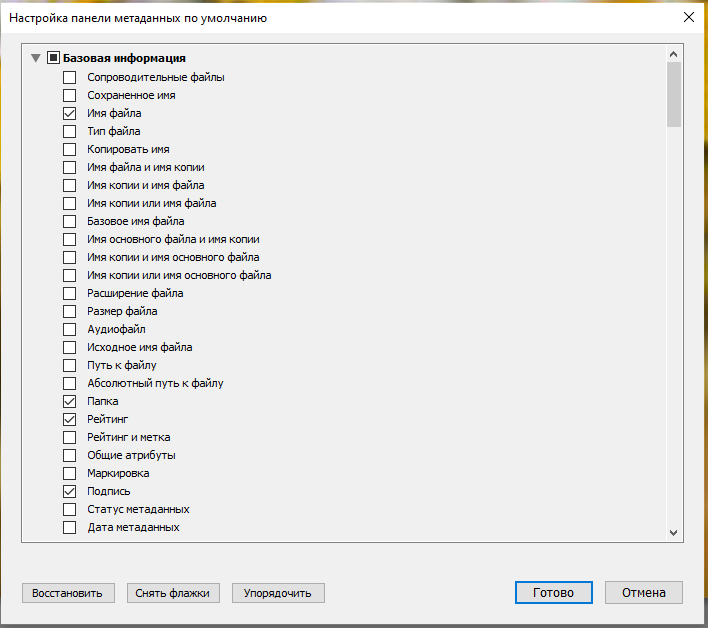Click the scrollbar up arrow

673,56
